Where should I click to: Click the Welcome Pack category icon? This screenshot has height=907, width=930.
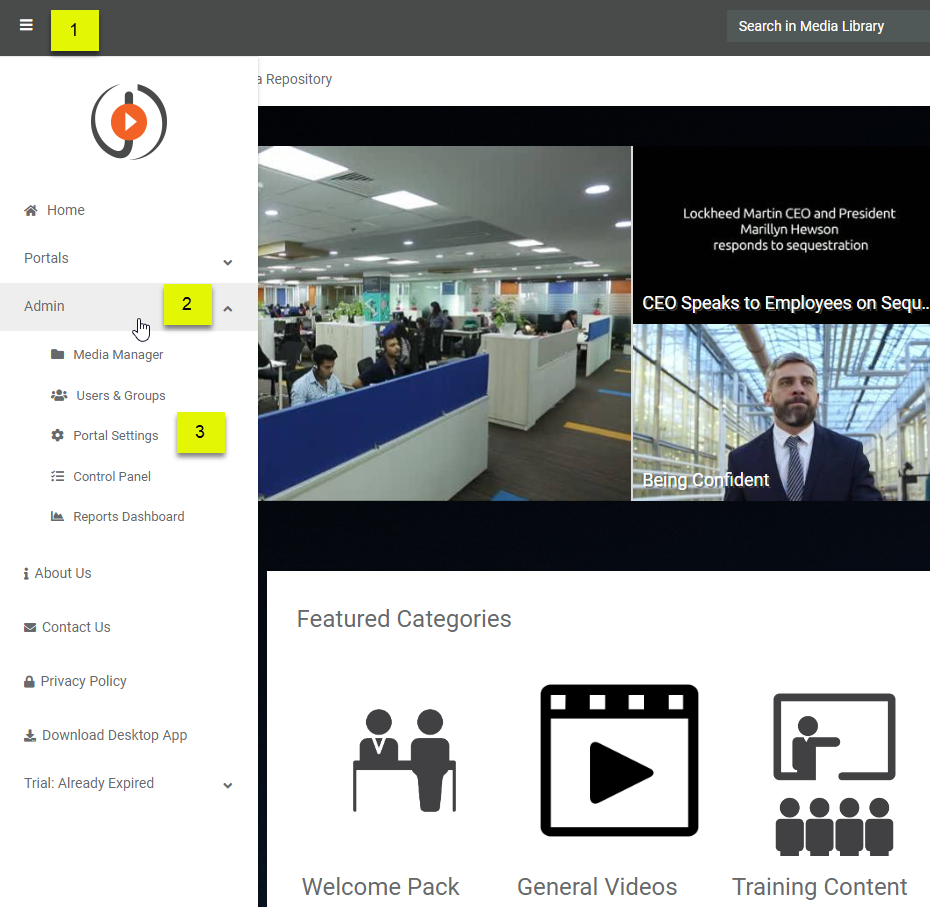(404, 760)
